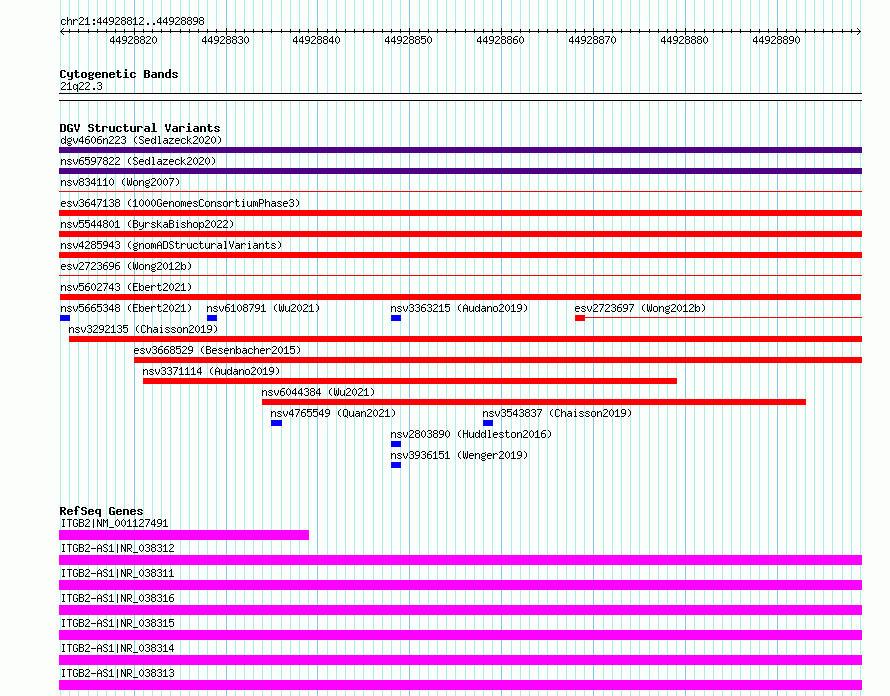Click the nsv3371114 (Audano2019) label
Image resolution: width=890 pixels, height=696 pixels.
(211, 371)
